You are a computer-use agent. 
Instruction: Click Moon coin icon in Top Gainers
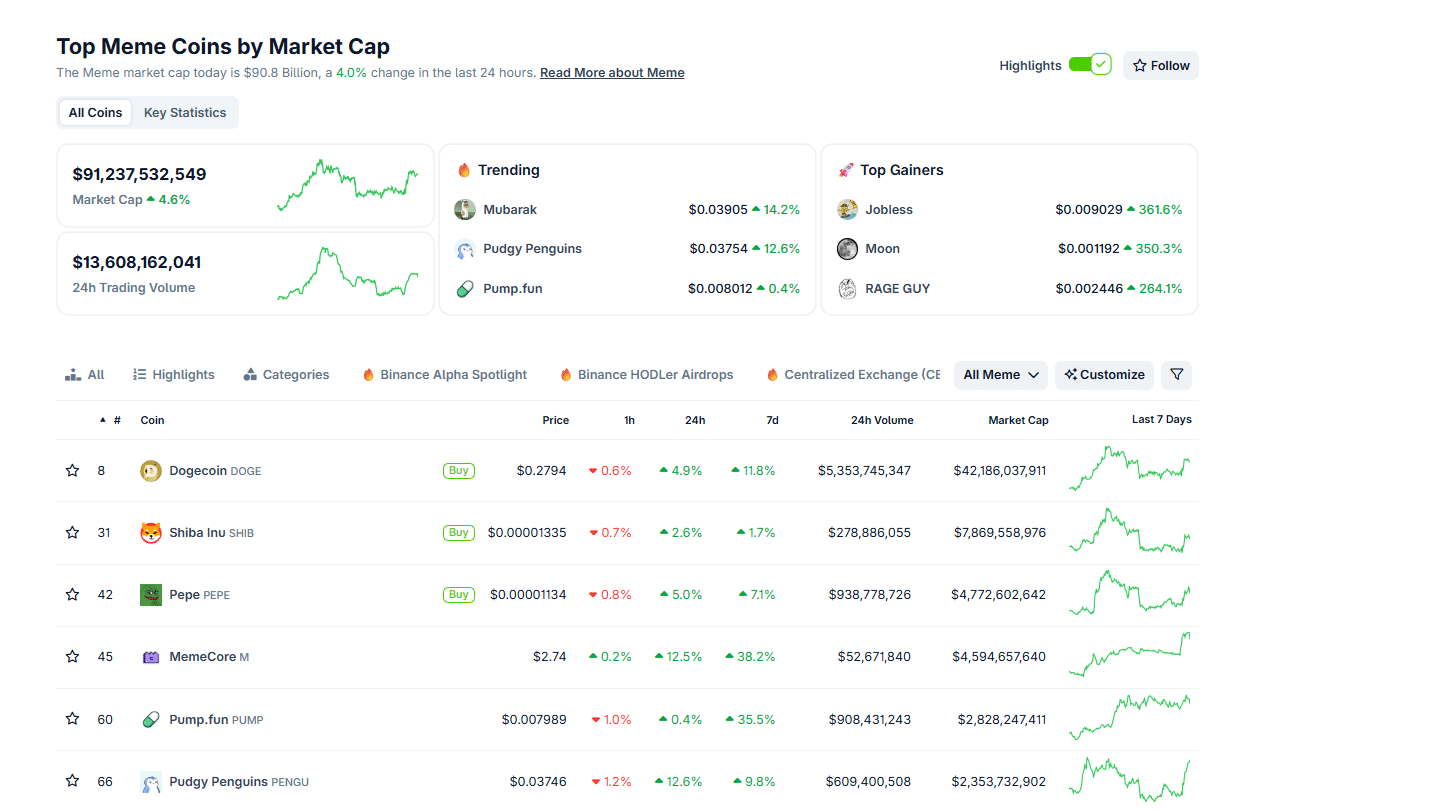[x=848, y=249]
